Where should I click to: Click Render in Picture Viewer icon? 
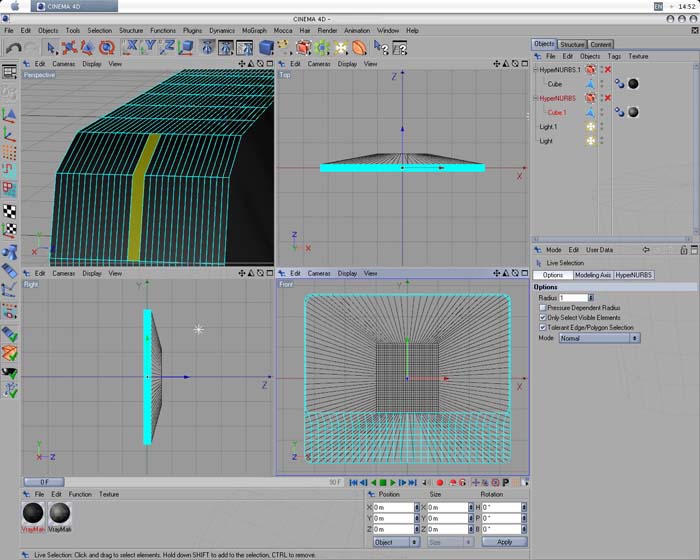tap(225, 48)
